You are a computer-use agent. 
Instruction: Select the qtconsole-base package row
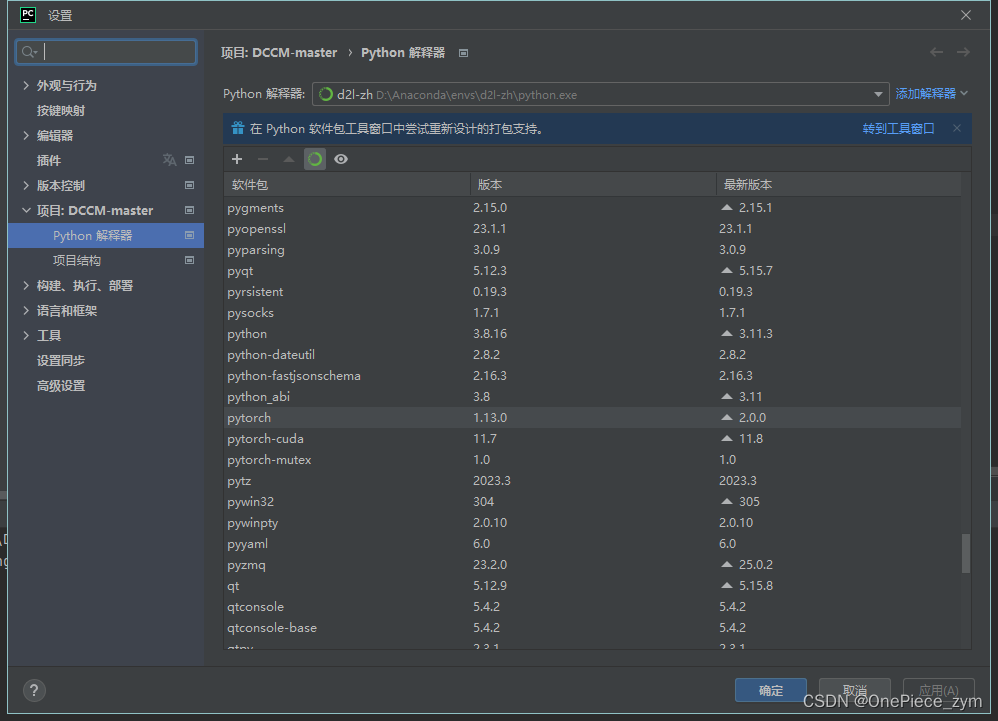pos(593,627)
